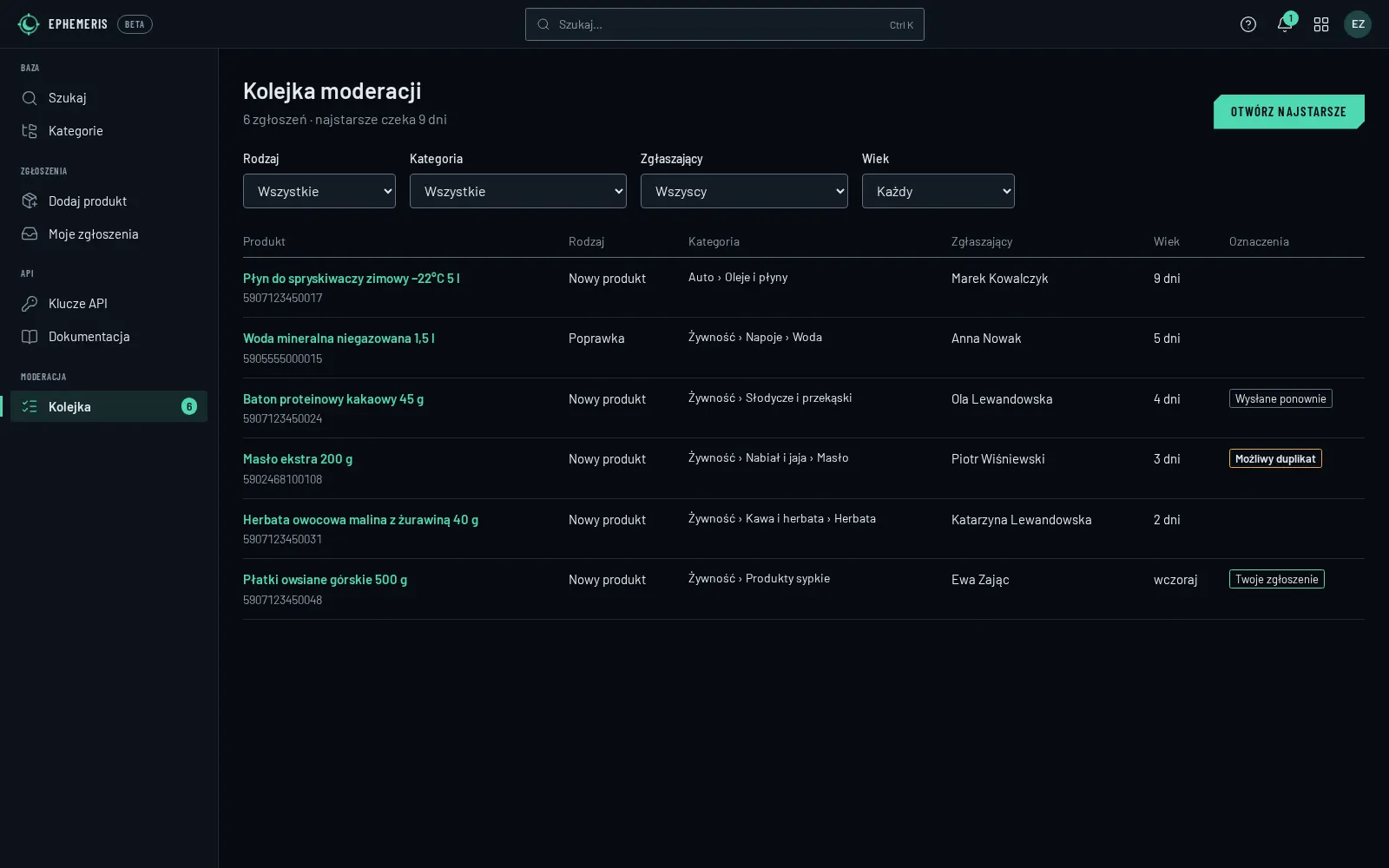
Task: Select Dodaj produkt menu item
Action: [109, 201]
